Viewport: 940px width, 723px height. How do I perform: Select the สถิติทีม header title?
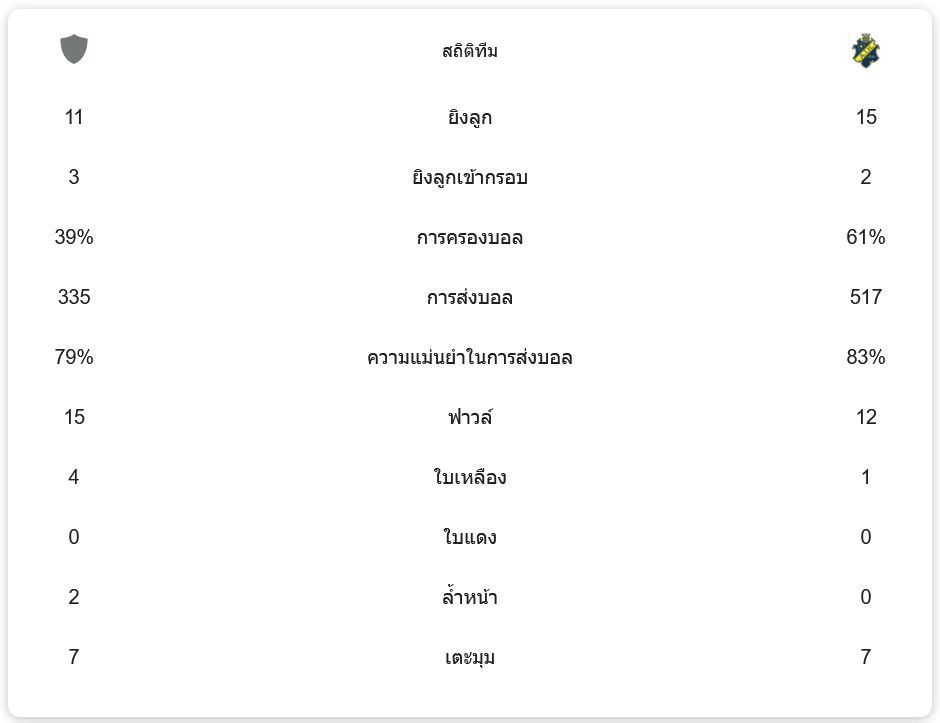coord(470,51)
